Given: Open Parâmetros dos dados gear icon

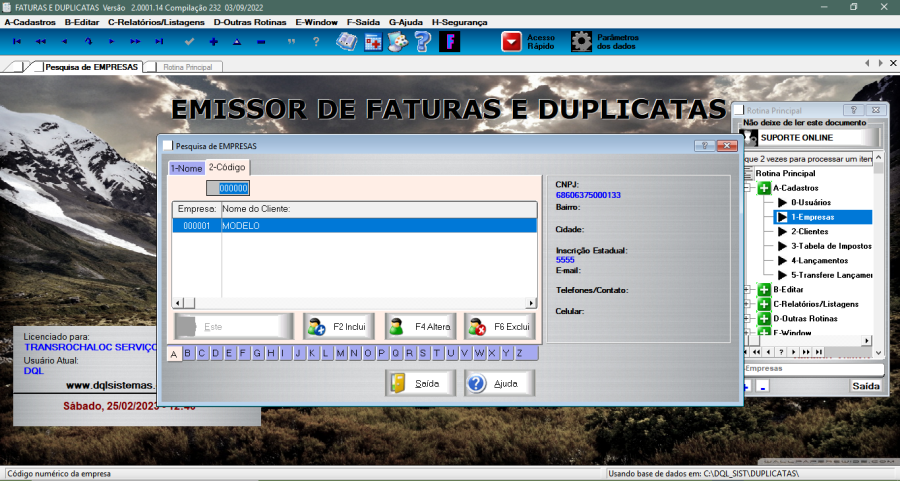Looking at the screenshot, I should pos(581,41).
